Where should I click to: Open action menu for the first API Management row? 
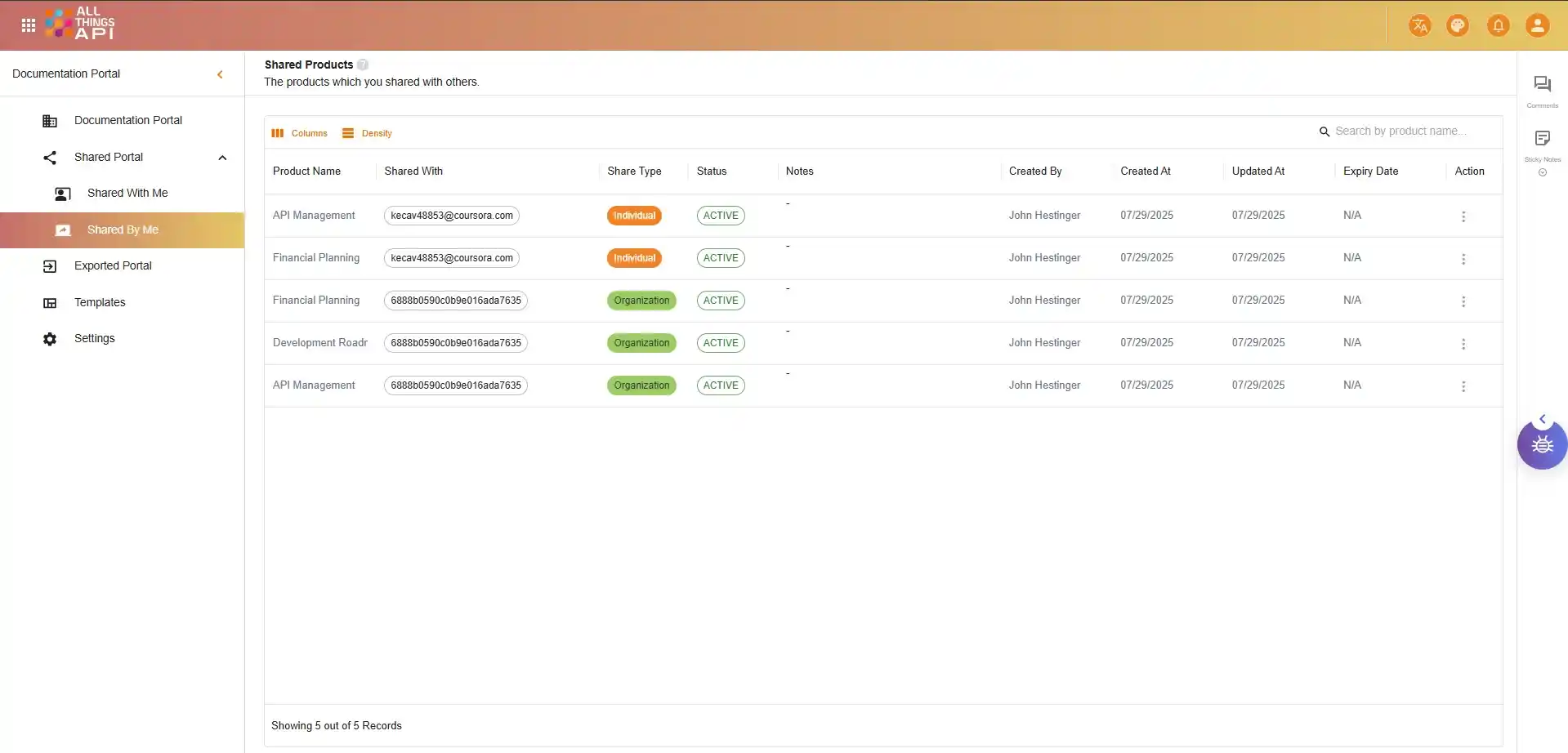pyautogui.click(x=1463, y=216)
